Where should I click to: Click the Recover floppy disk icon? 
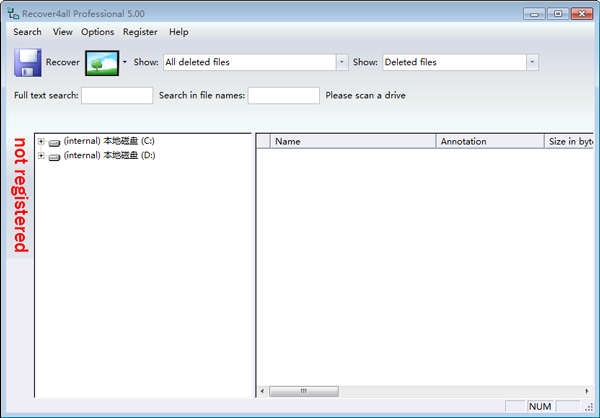pyautogui.click(x=28, y=62)
